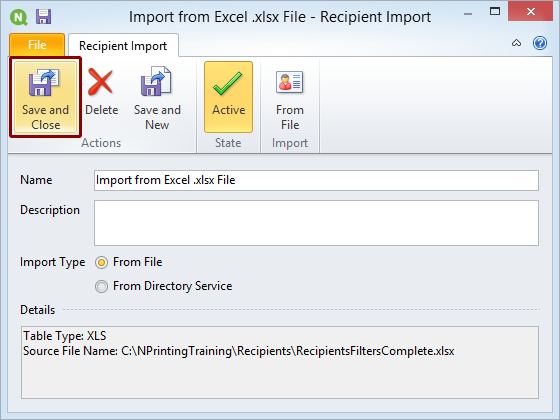The width and height of the screenshot is (560, 420).
Task: Click into the Name text field
Action: (x=316, y=180)
